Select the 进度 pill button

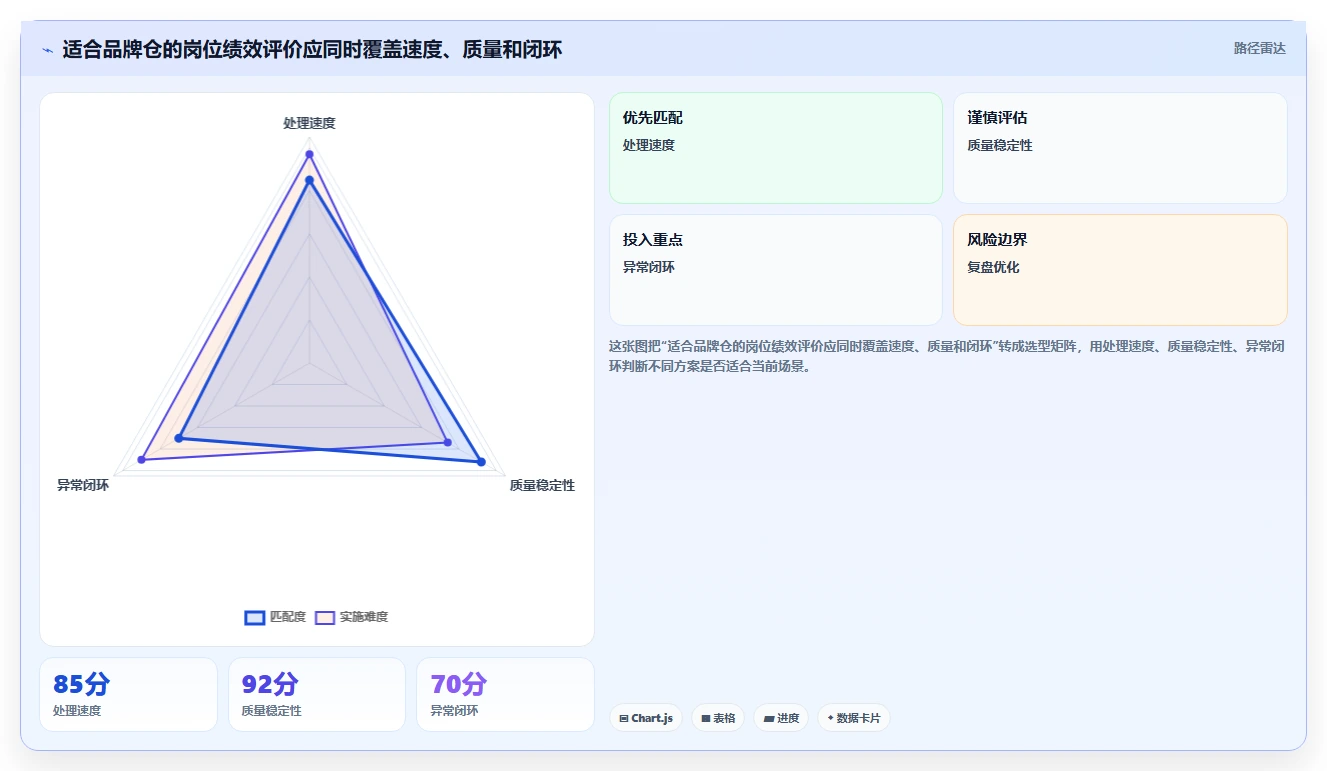781,718
